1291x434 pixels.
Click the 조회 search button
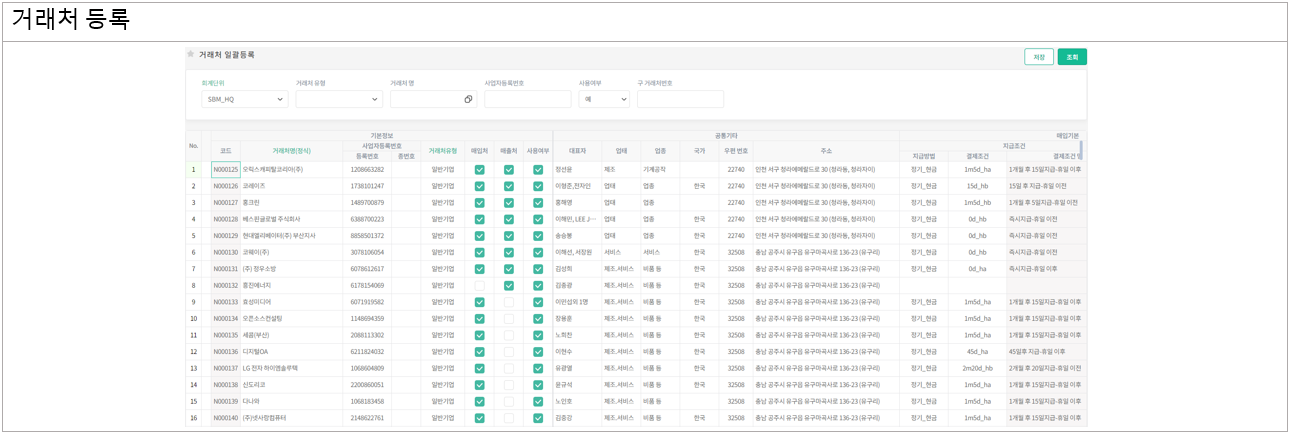(1072, 57)
